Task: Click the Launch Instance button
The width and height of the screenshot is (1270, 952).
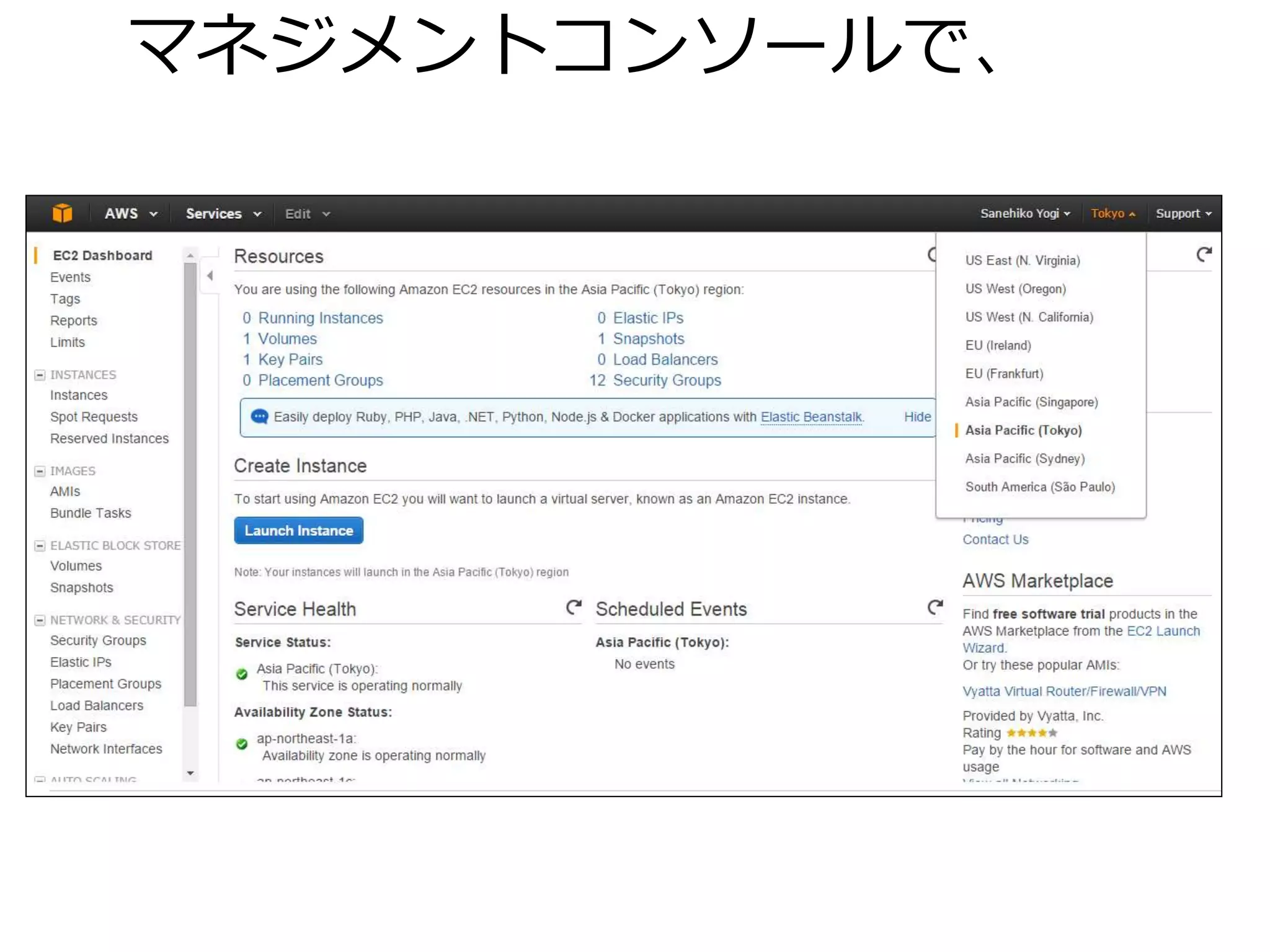Action: click(298, 531)
